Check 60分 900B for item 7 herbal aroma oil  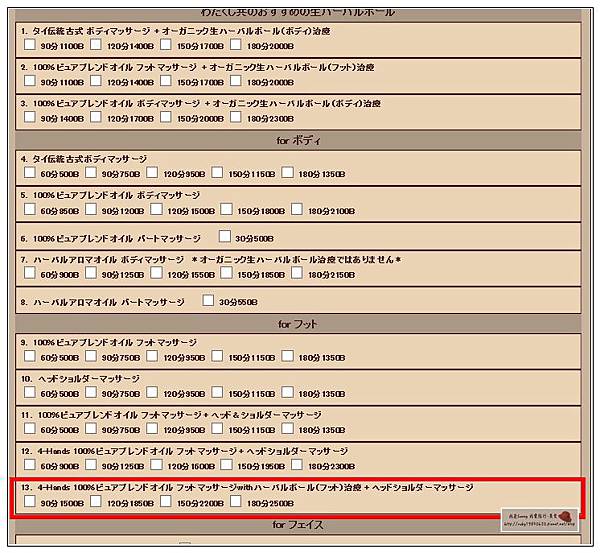pyautogui.click(x=29, y=273)
